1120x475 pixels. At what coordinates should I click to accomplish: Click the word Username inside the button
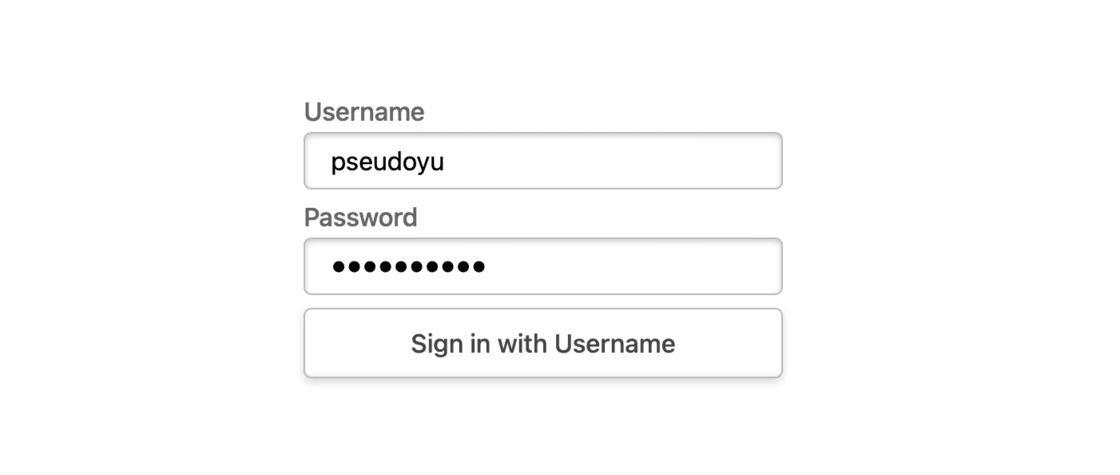[615, 344]
